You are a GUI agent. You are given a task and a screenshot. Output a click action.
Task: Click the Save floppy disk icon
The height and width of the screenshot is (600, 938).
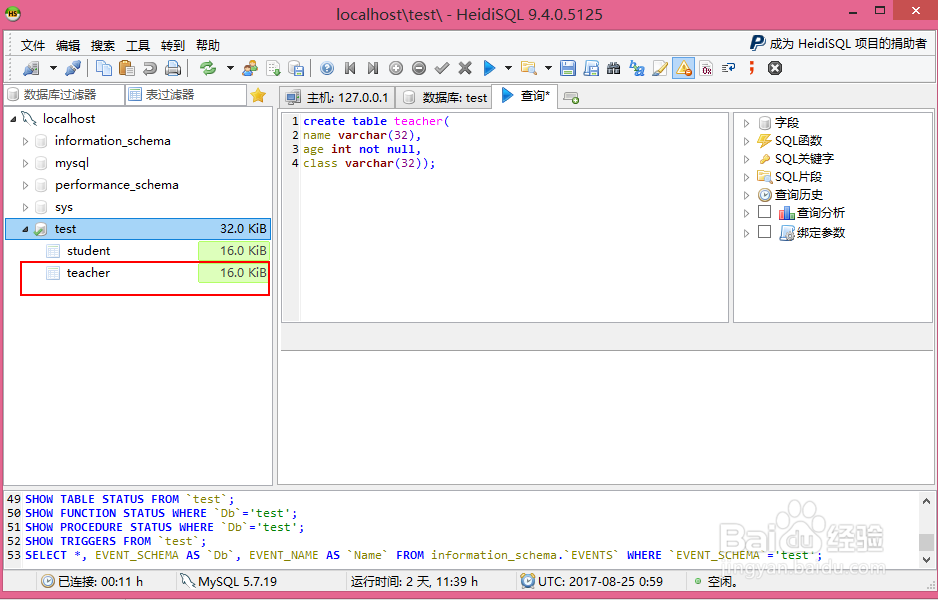568,68
